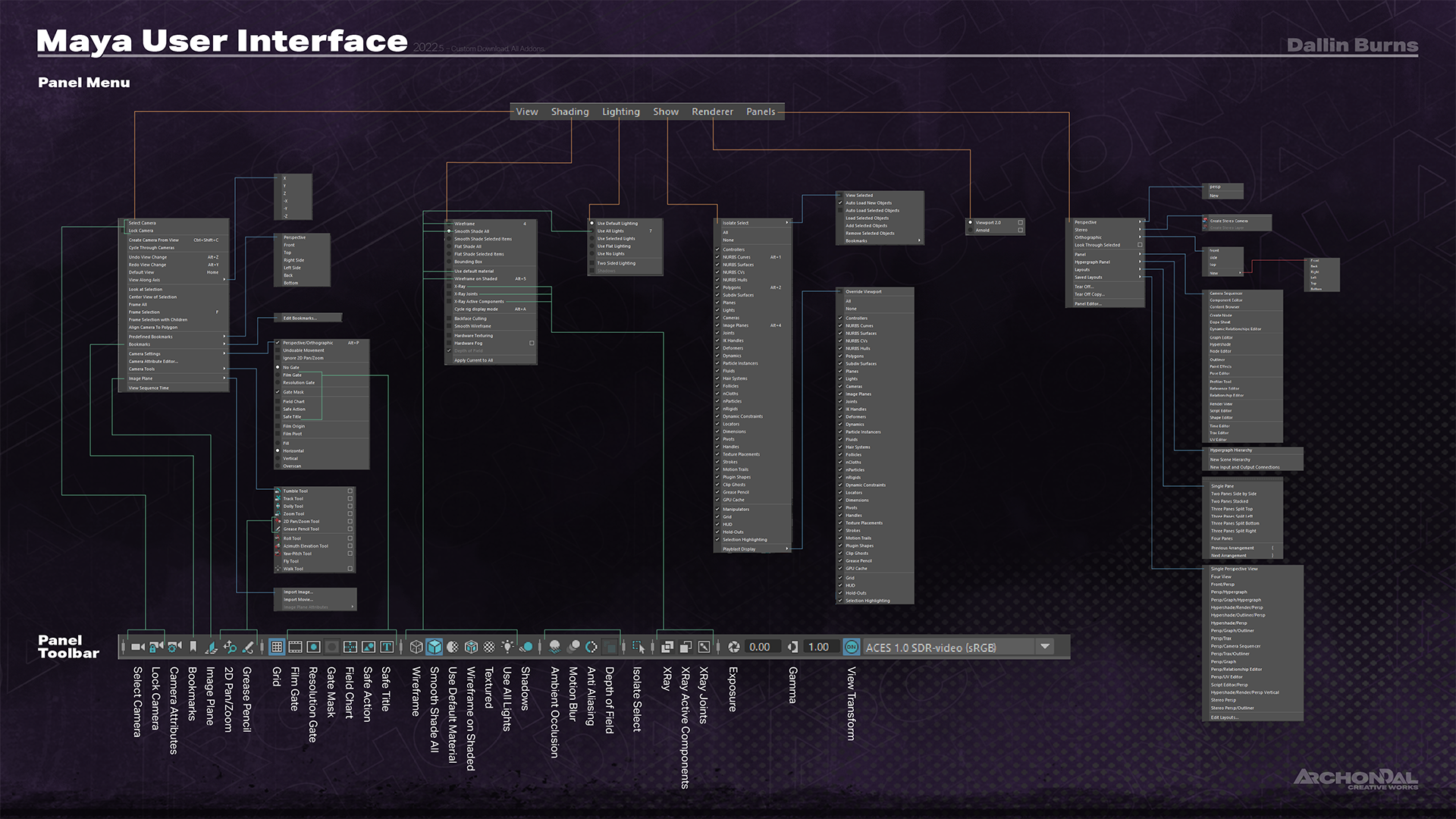Screen dimensions: 1456x819
Task: Enable the Film Gate toolbar icon
Action: 295,647
